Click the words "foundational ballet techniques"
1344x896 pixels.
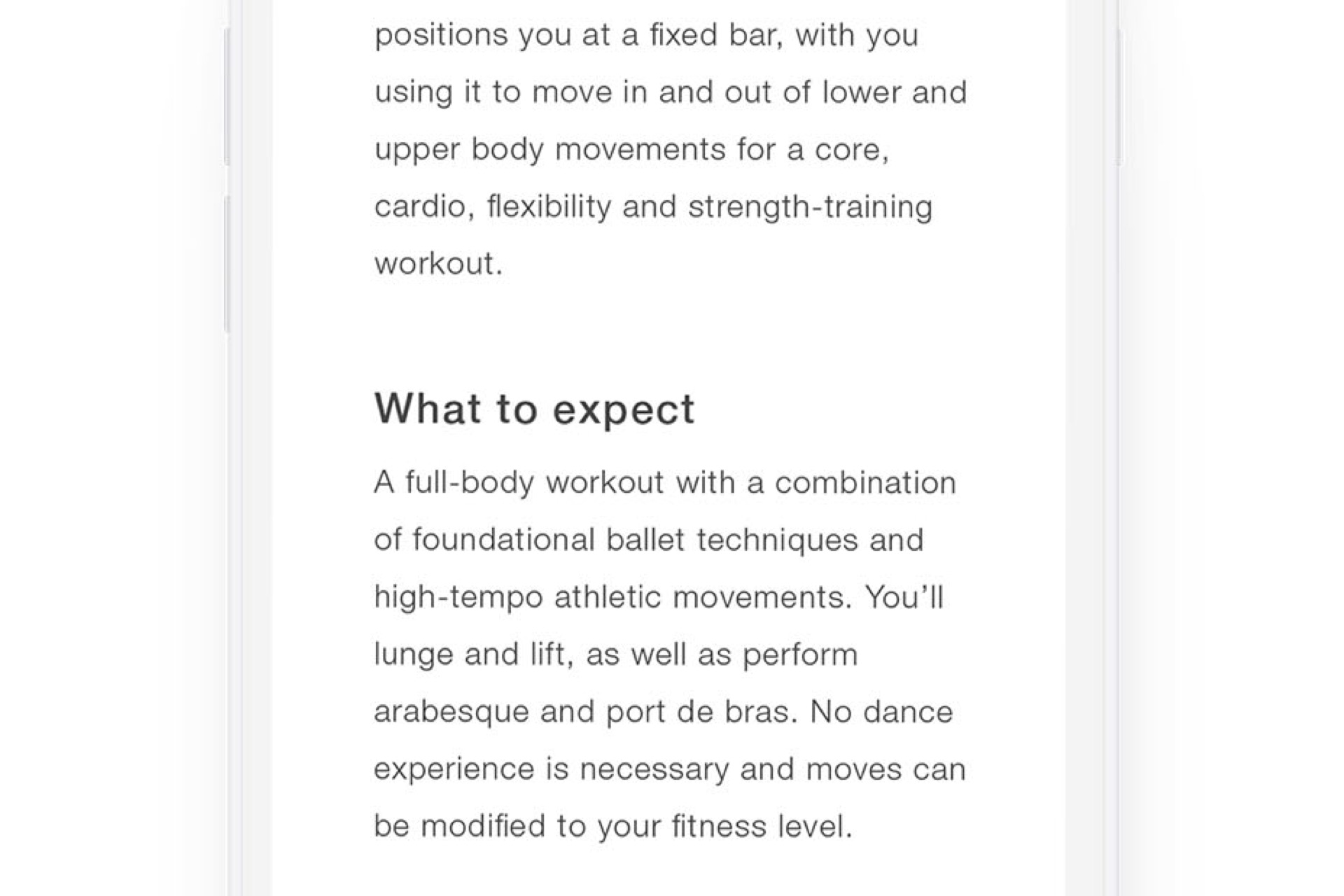pos(635,540)
